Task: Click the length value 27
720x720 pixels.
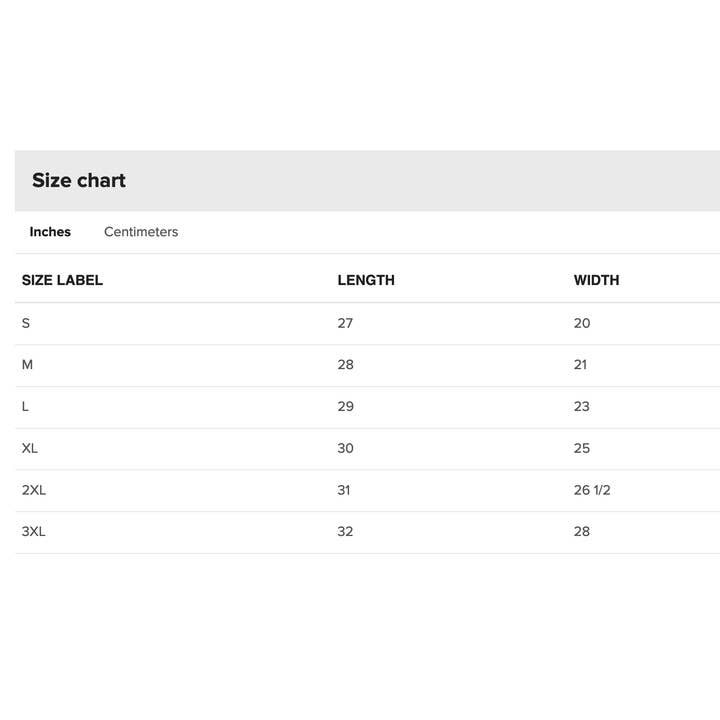Action: (345, 323)
